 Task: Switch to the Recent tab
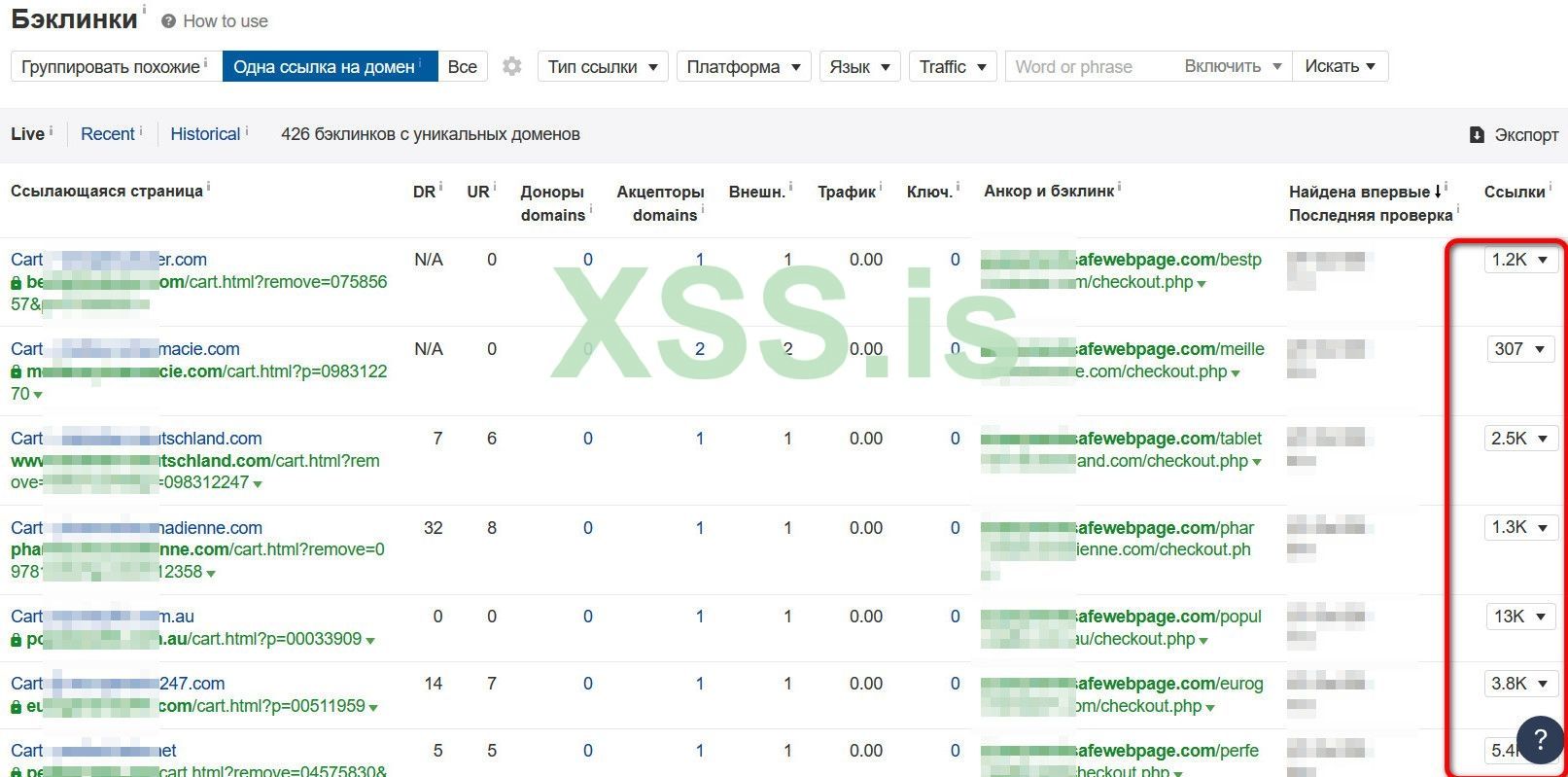107,134
